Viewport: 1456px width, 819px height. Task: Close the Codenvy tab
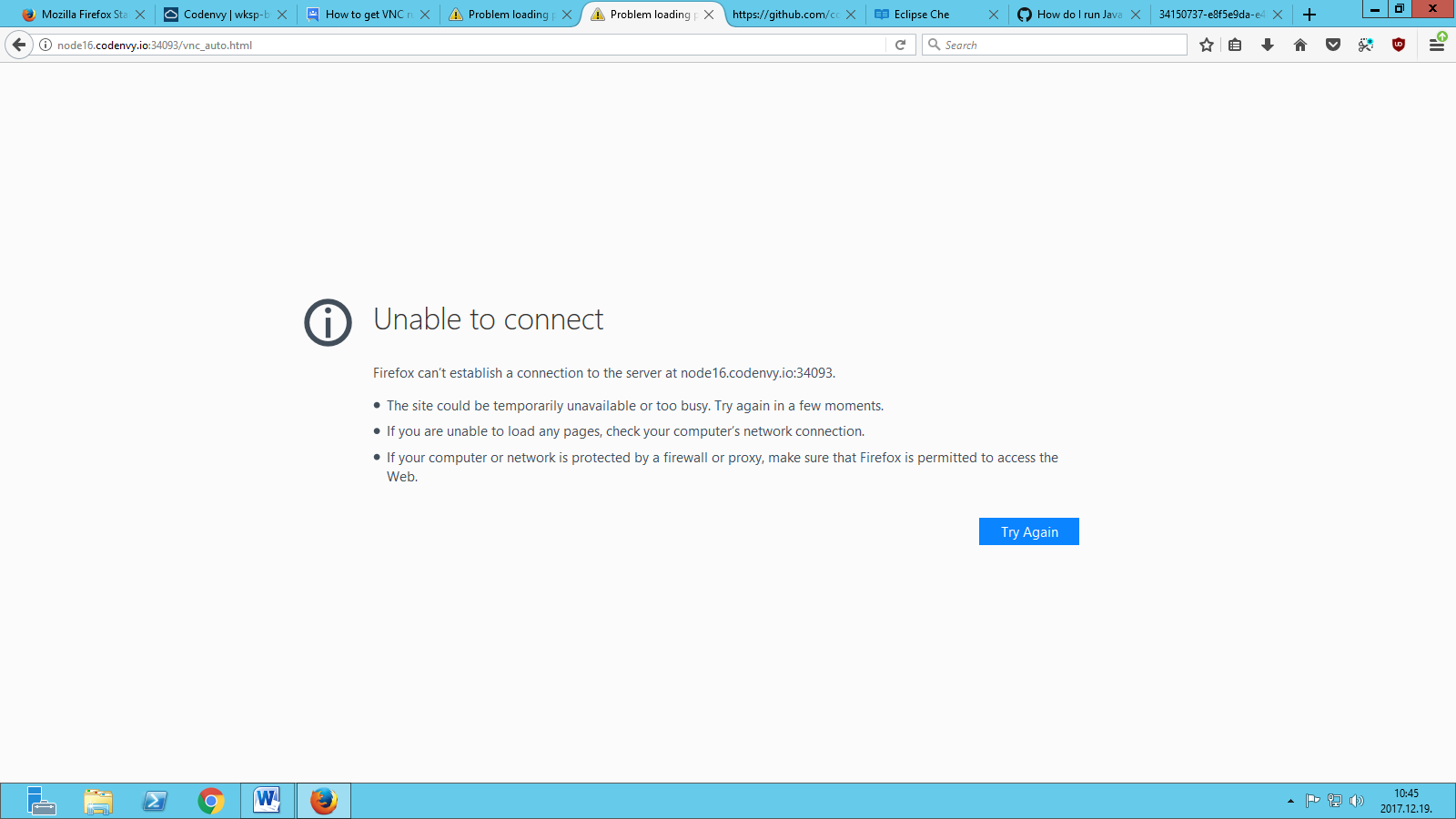coord(282,15)
